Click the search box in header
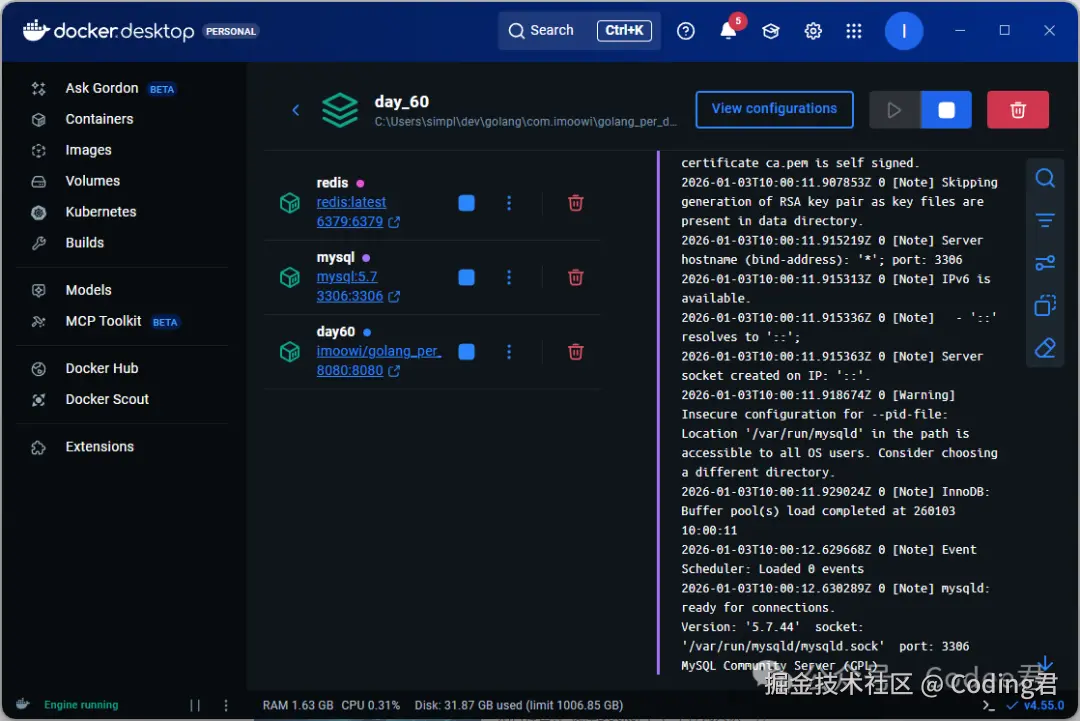The width and height of the screenshot is (1080, 721). [x=579, y=30]
